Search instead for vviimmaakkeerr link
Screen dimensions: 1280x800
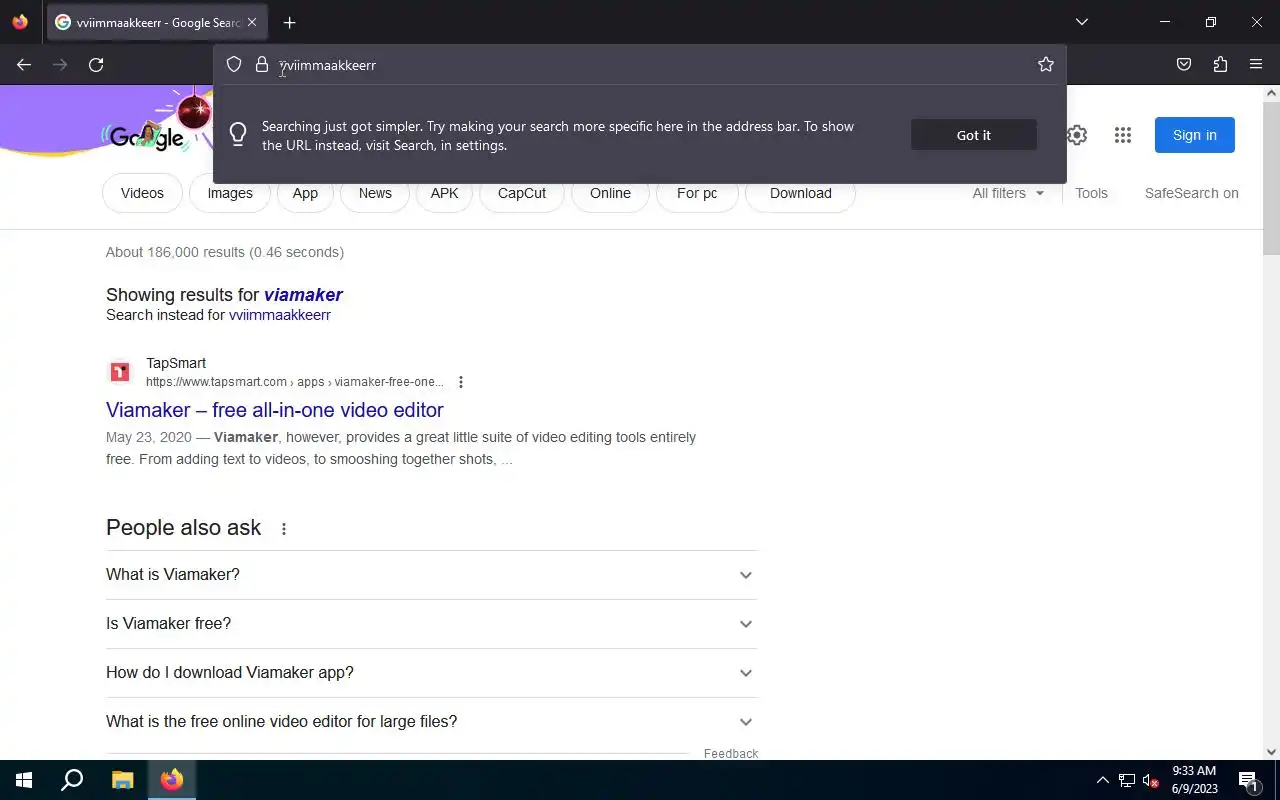click(280, 315)
